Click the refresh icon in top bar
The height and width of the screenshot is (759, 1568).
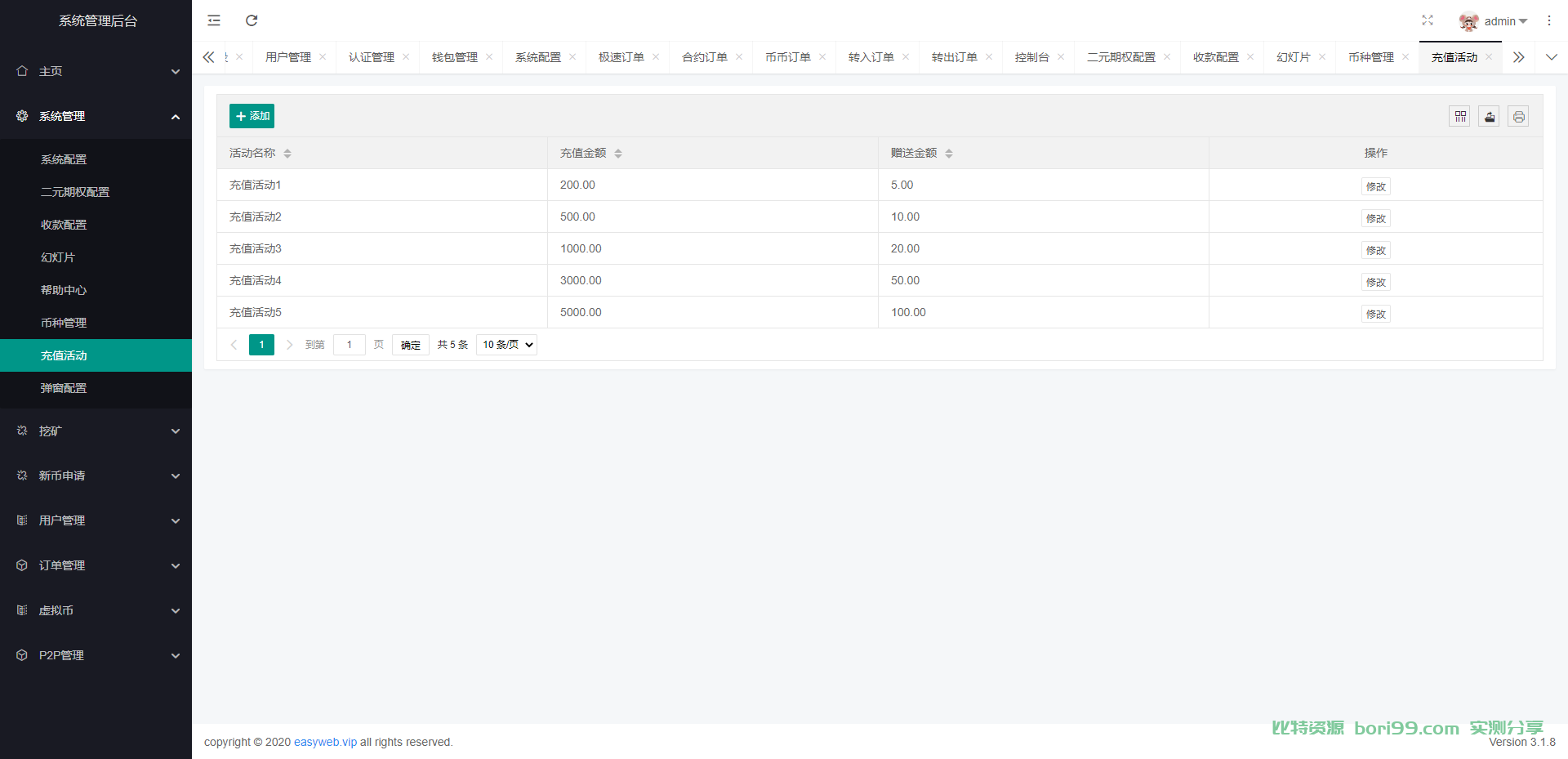point(252,20)
